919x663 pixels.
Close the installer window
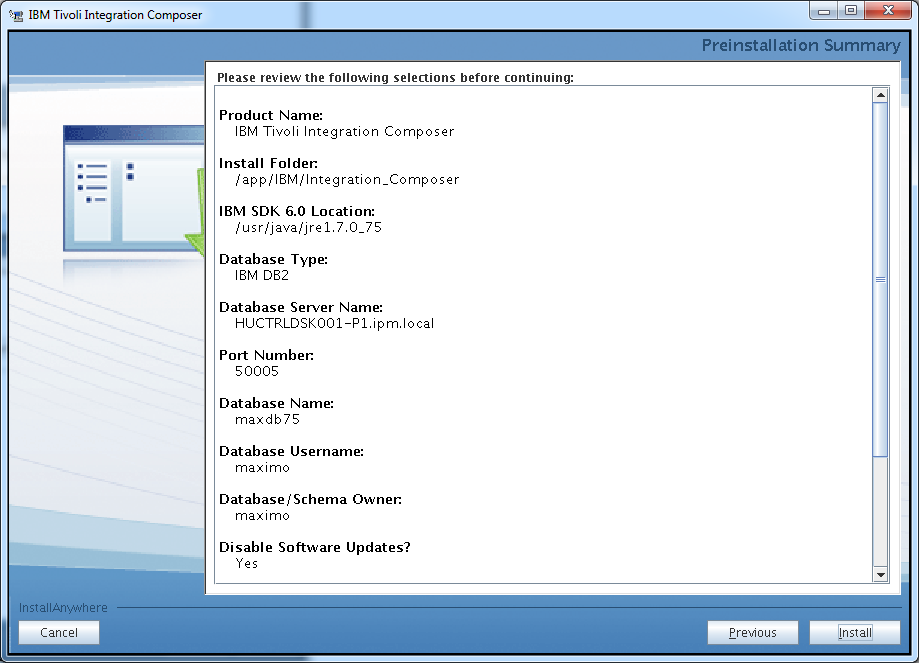point(888,11)
